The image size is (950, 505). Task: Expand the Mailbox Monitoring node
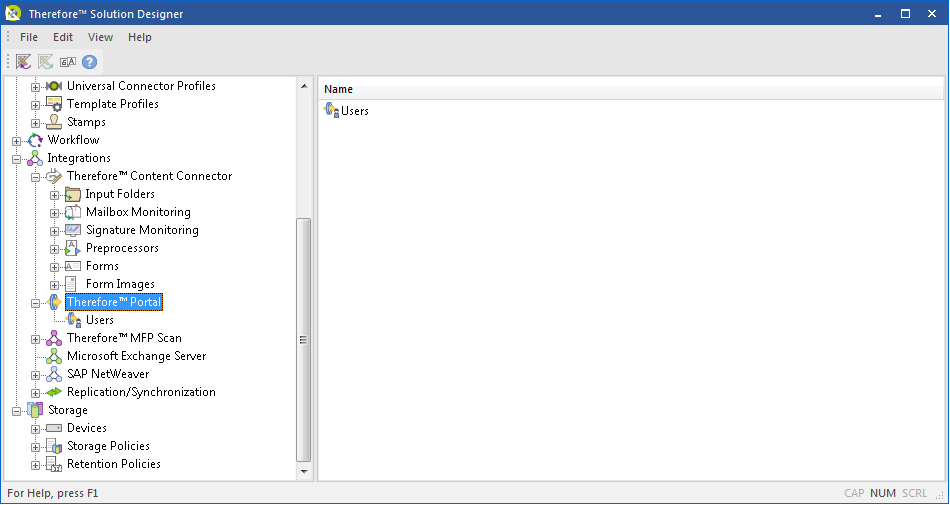point(54,213)
